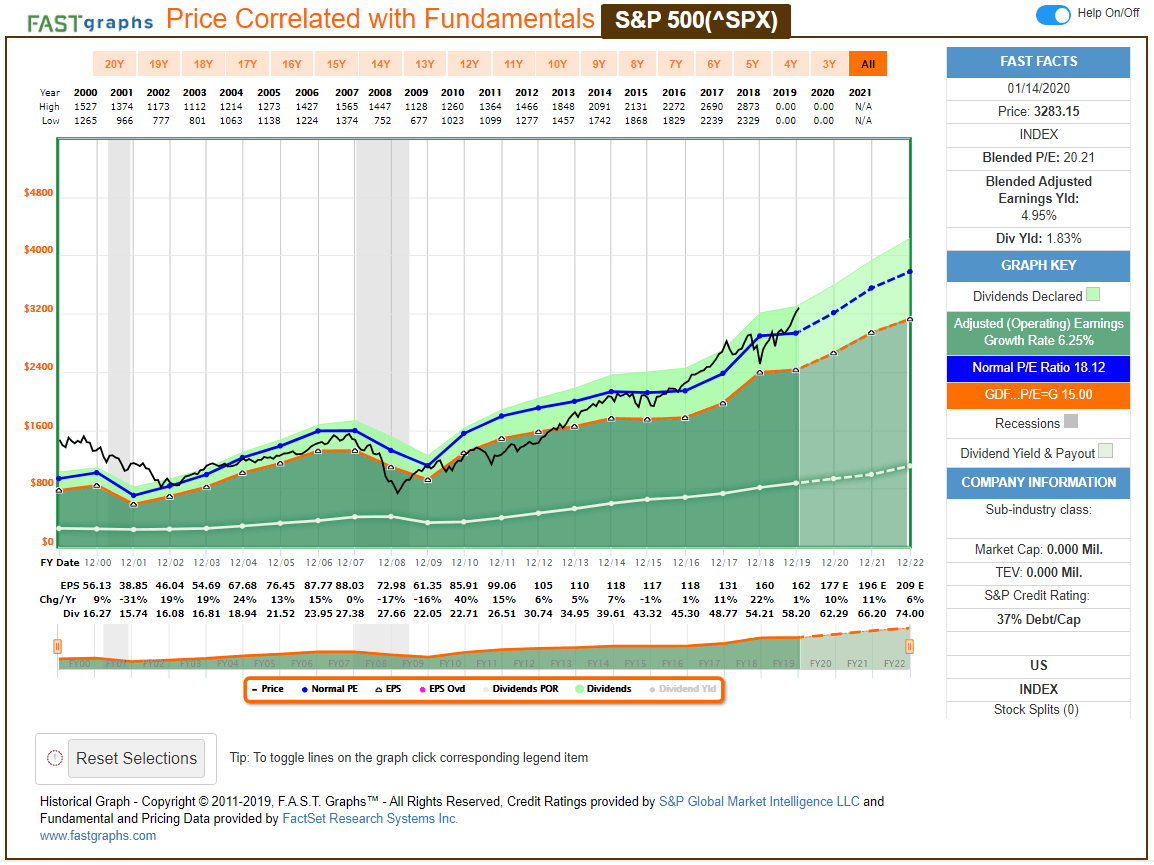1154x865 pixels.
Task: Toggle Normal PE line in legend
Action: point(329,689)
